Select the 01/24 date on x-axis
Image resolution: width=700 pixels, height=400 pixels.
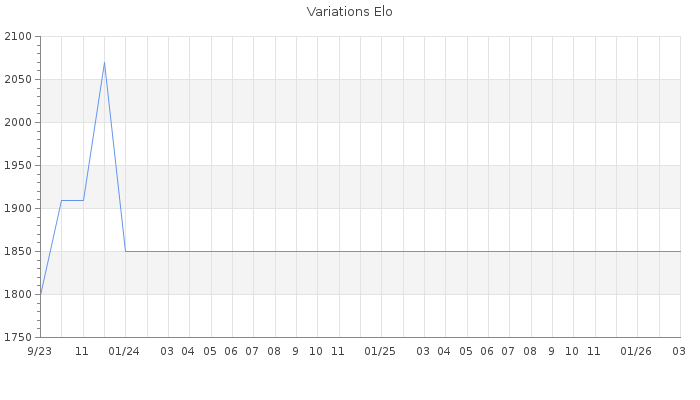point(125,351)
